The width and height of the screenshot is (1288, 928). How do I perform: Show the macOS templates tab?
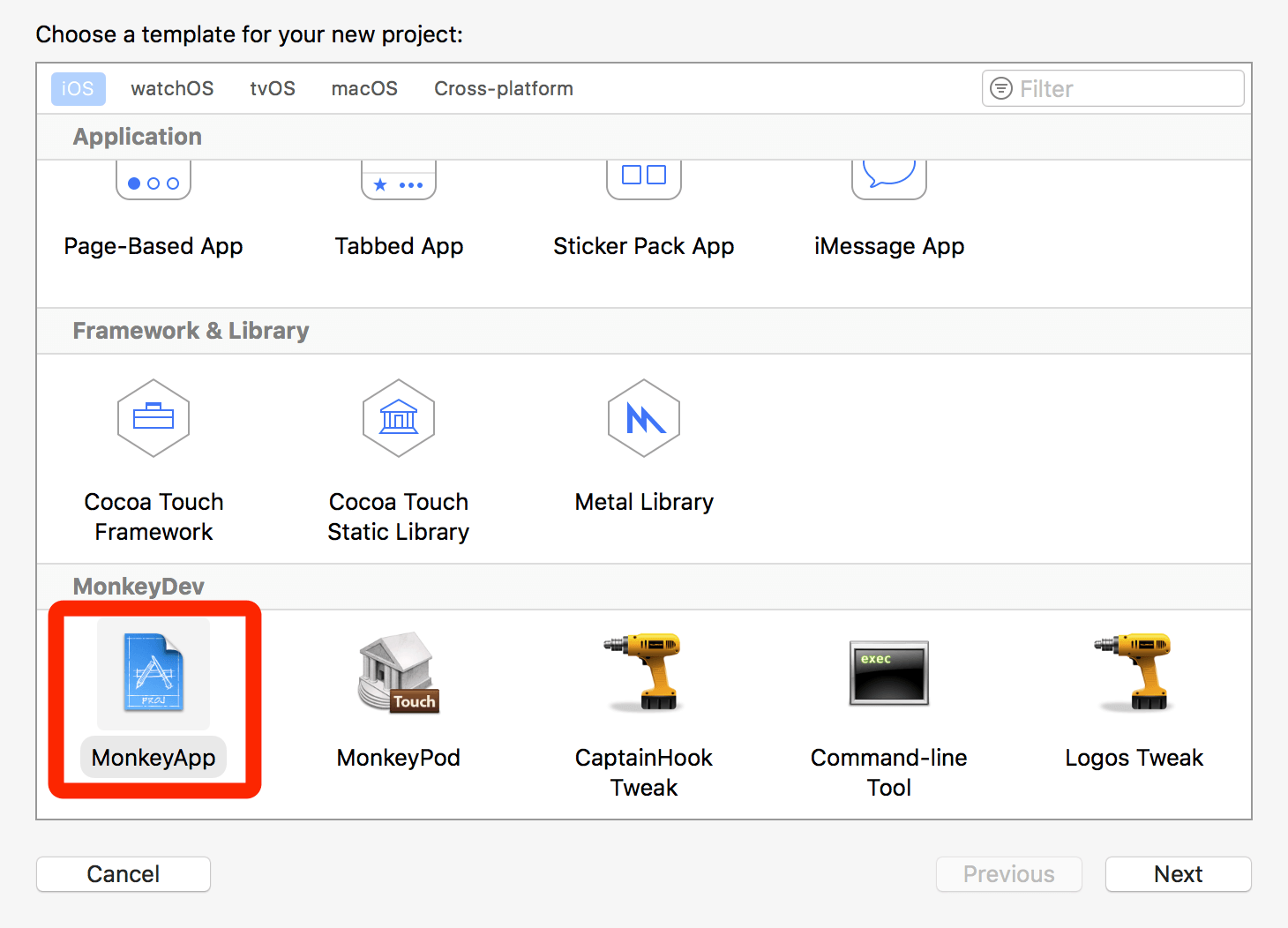[x=364, y=89]
